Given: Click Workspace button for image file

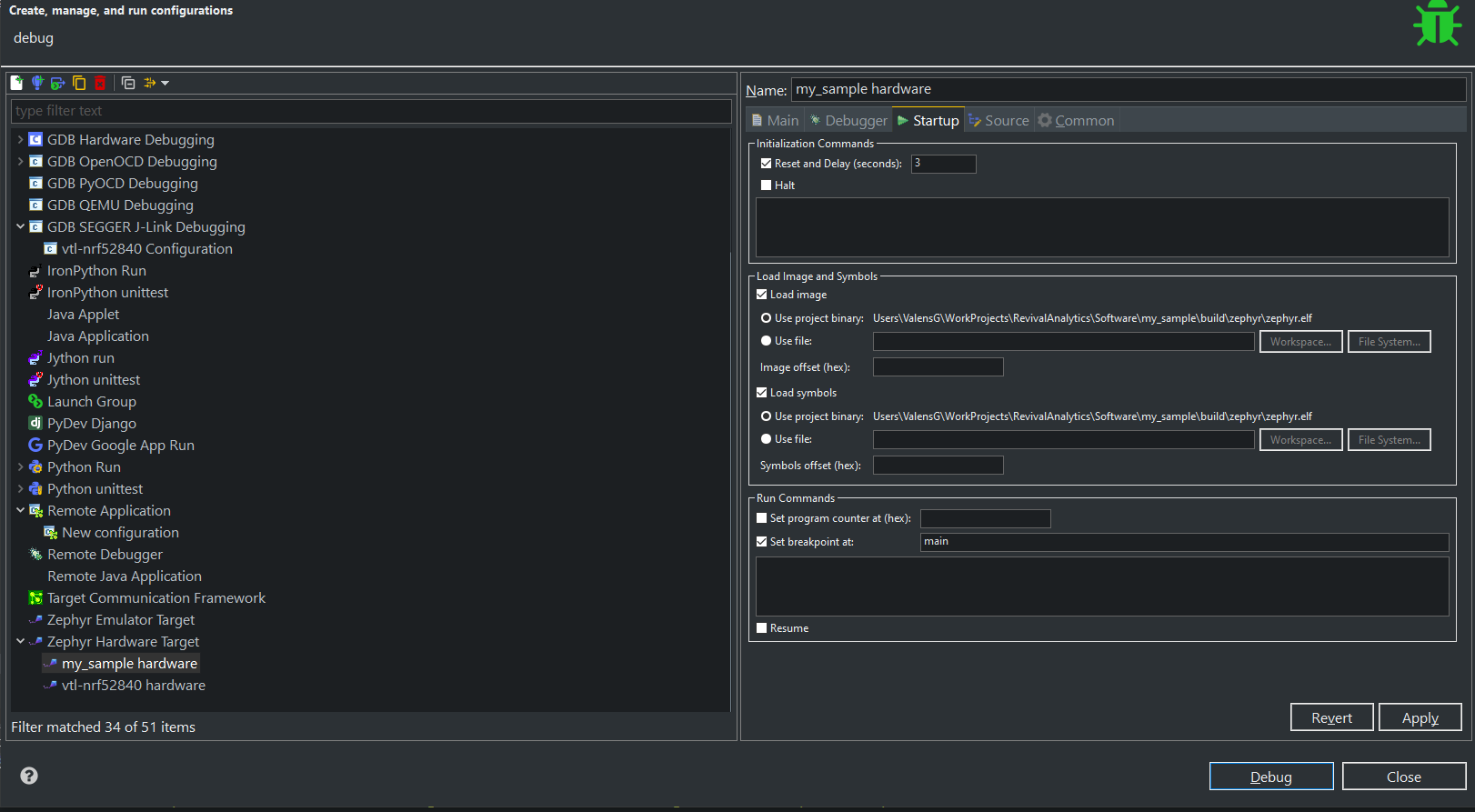Looking at the screenshot, I should (1300, 342).
